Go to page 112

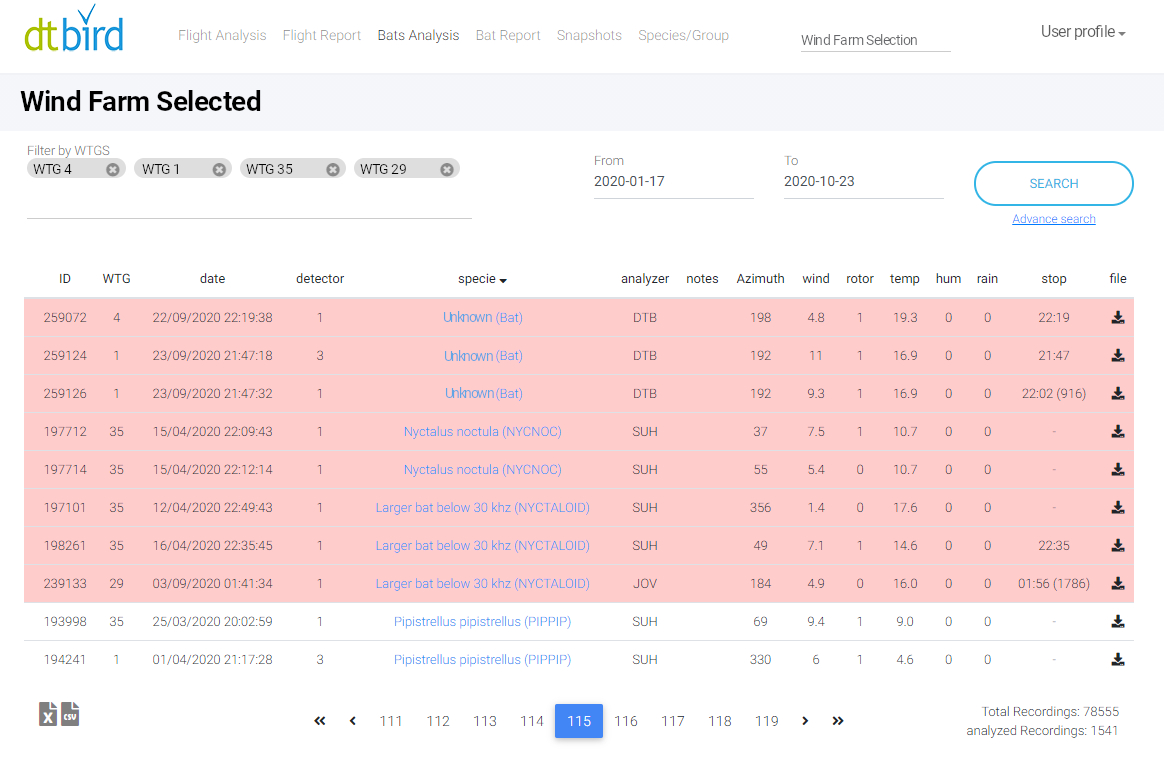[438, 721]
